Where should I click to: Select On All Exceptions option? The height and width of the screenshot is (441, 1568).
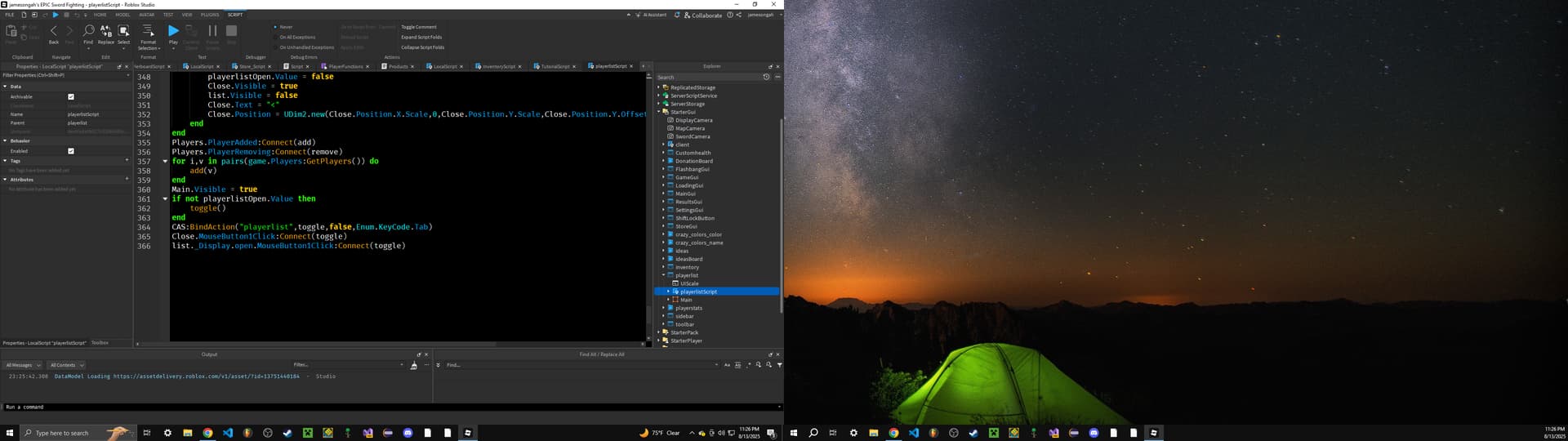click(295, 37)
